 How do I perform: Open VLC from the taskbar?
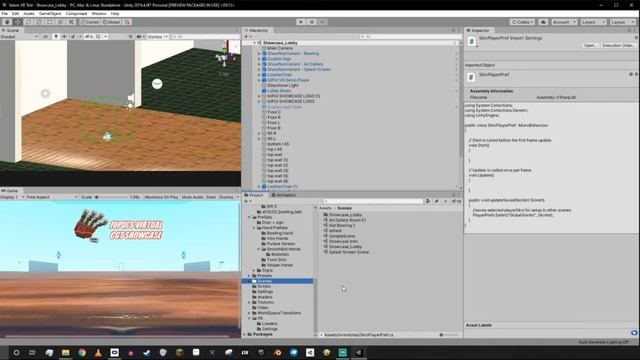tap(98, 353)
